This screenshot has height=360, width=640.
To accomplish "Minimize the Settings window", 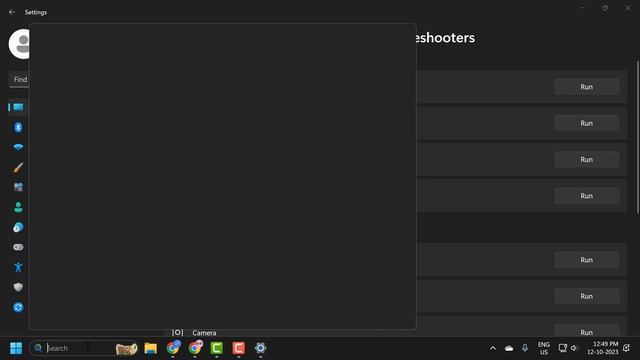I will click(x=582, y=8).
